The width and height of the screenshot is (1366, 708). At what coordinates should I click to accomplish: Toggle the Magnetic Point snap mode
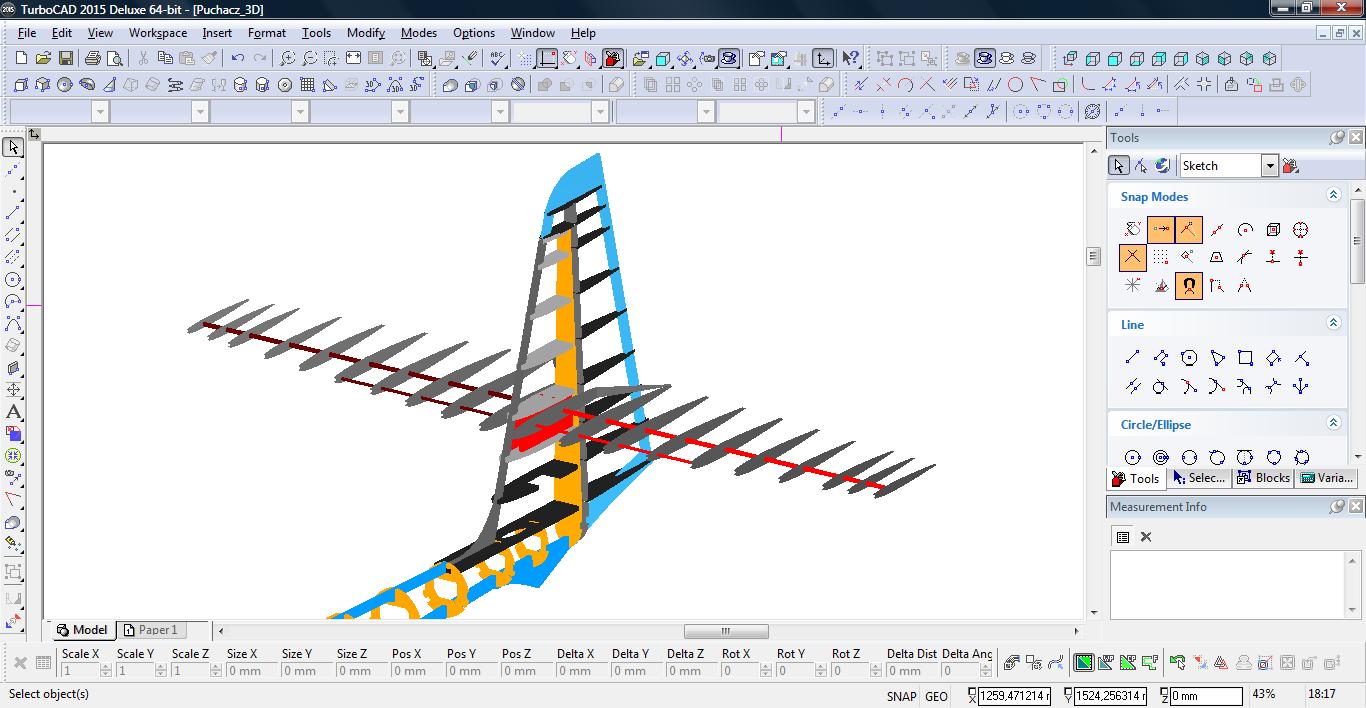click(1188, 286)
